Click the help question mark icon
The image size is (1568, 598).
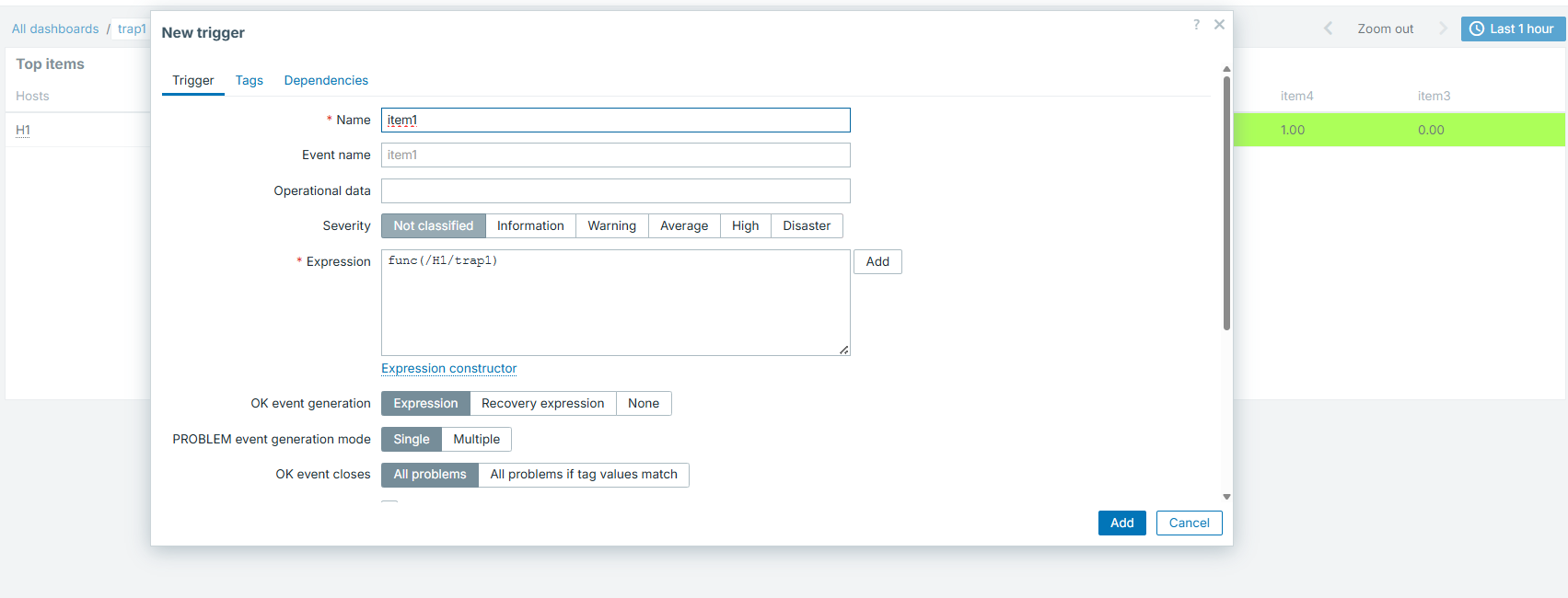1196,25
